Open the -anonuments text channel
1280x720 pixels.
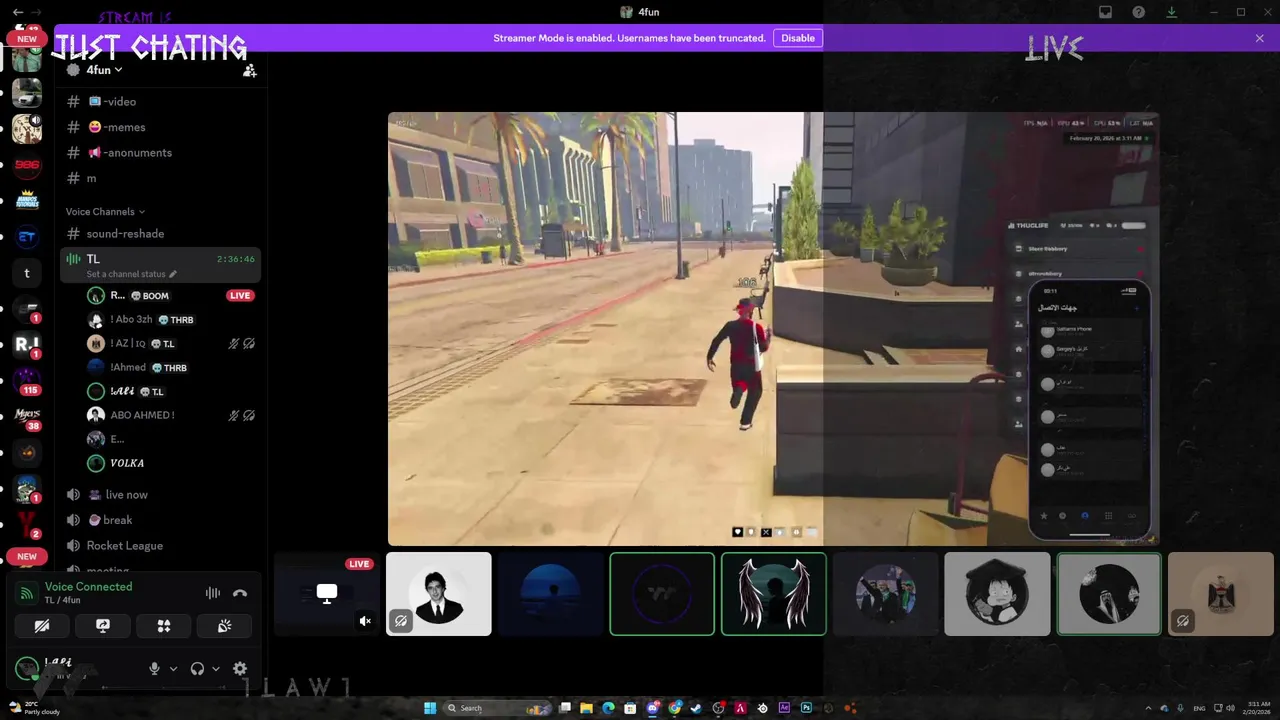click(x=160, y=153)
